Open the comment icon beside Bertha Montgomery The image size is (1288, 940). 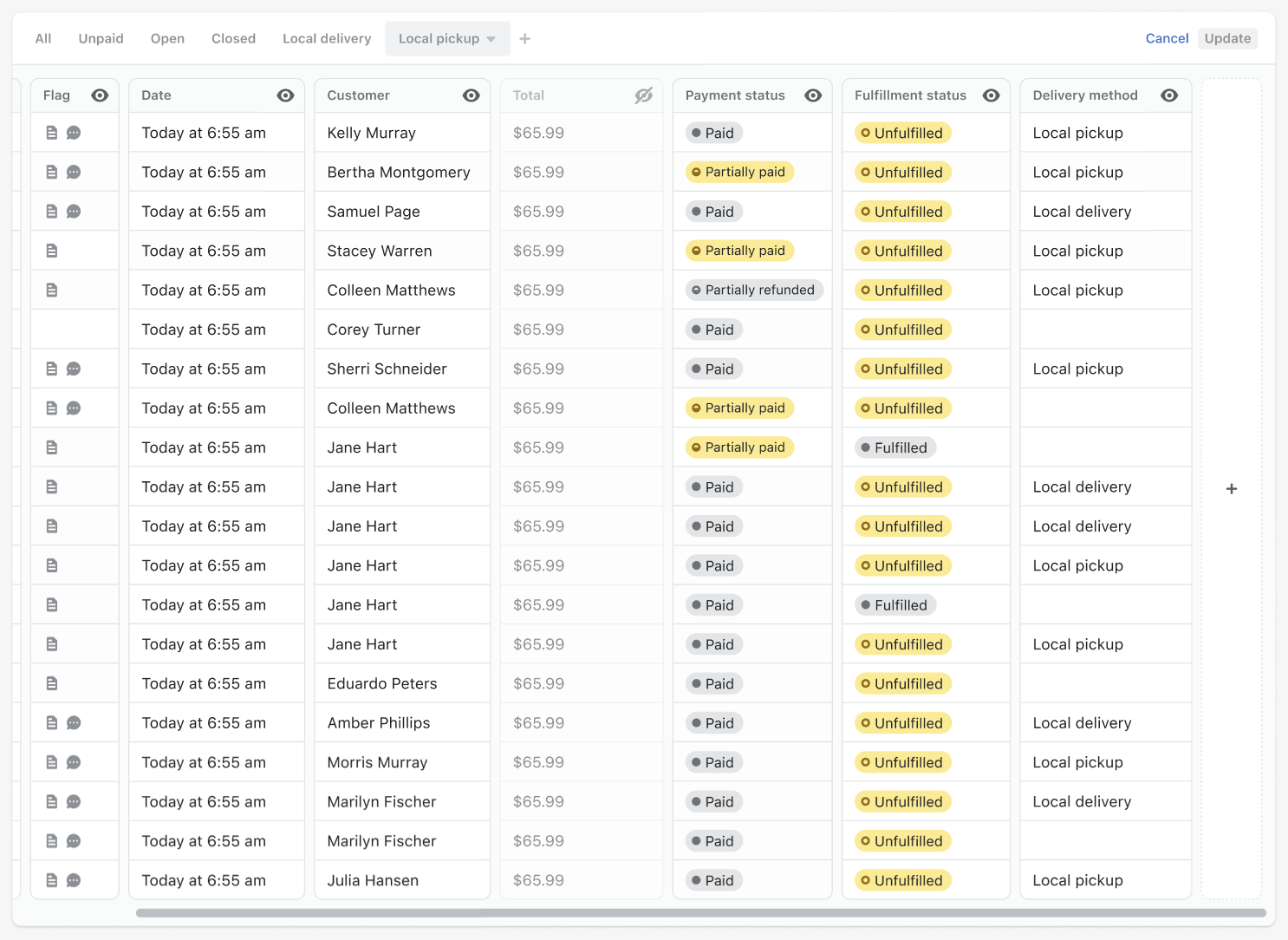pyautogui.click(x=74, y=172)
